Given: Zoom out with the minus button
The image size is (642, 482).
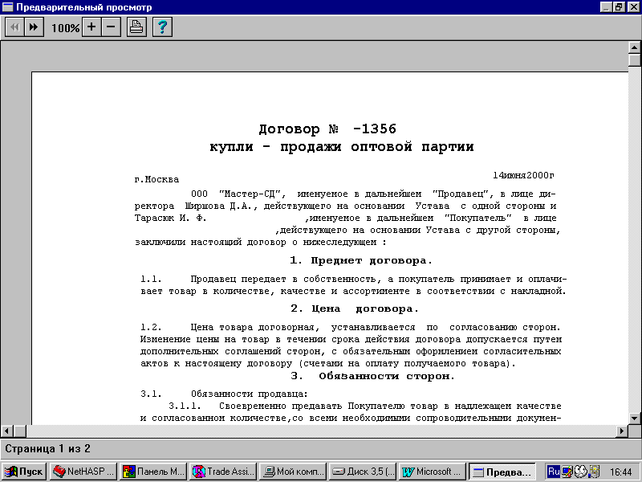Looking at the screenshot, I should (x=111, y=28).
